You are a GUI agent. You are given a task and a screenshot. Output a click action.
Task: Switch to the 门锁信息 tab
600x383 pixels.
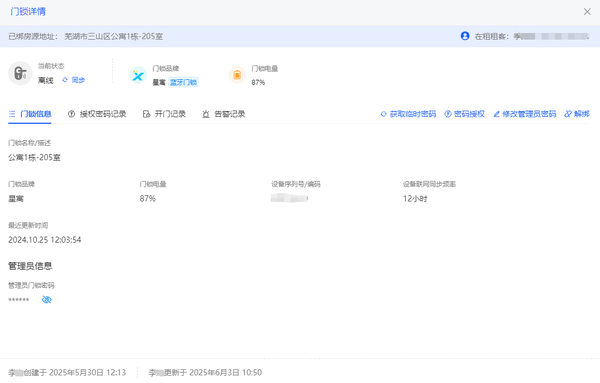point(30,114)
